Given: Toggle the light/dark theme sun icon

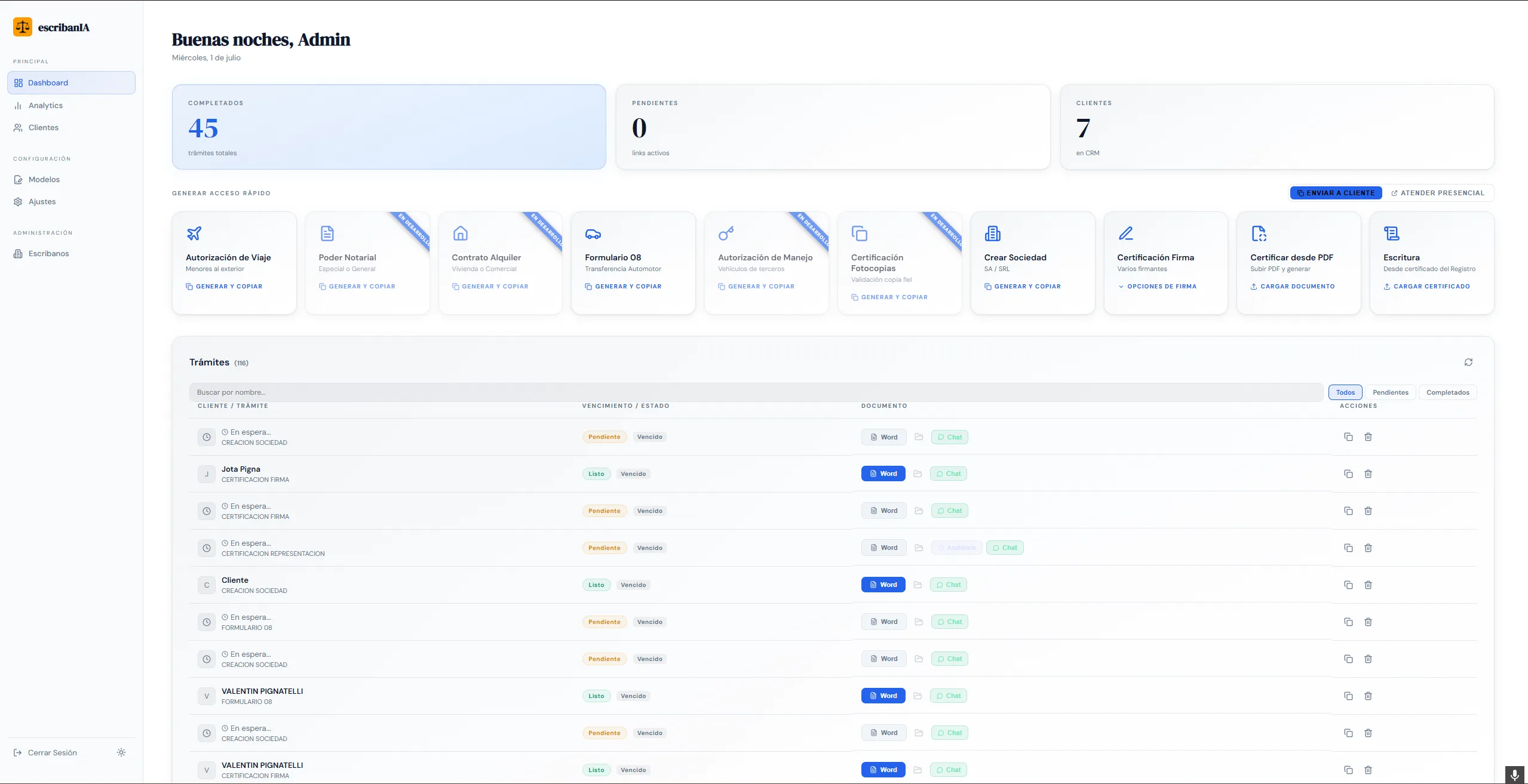Looking at the screenshot, I should [x=121, y=752].
